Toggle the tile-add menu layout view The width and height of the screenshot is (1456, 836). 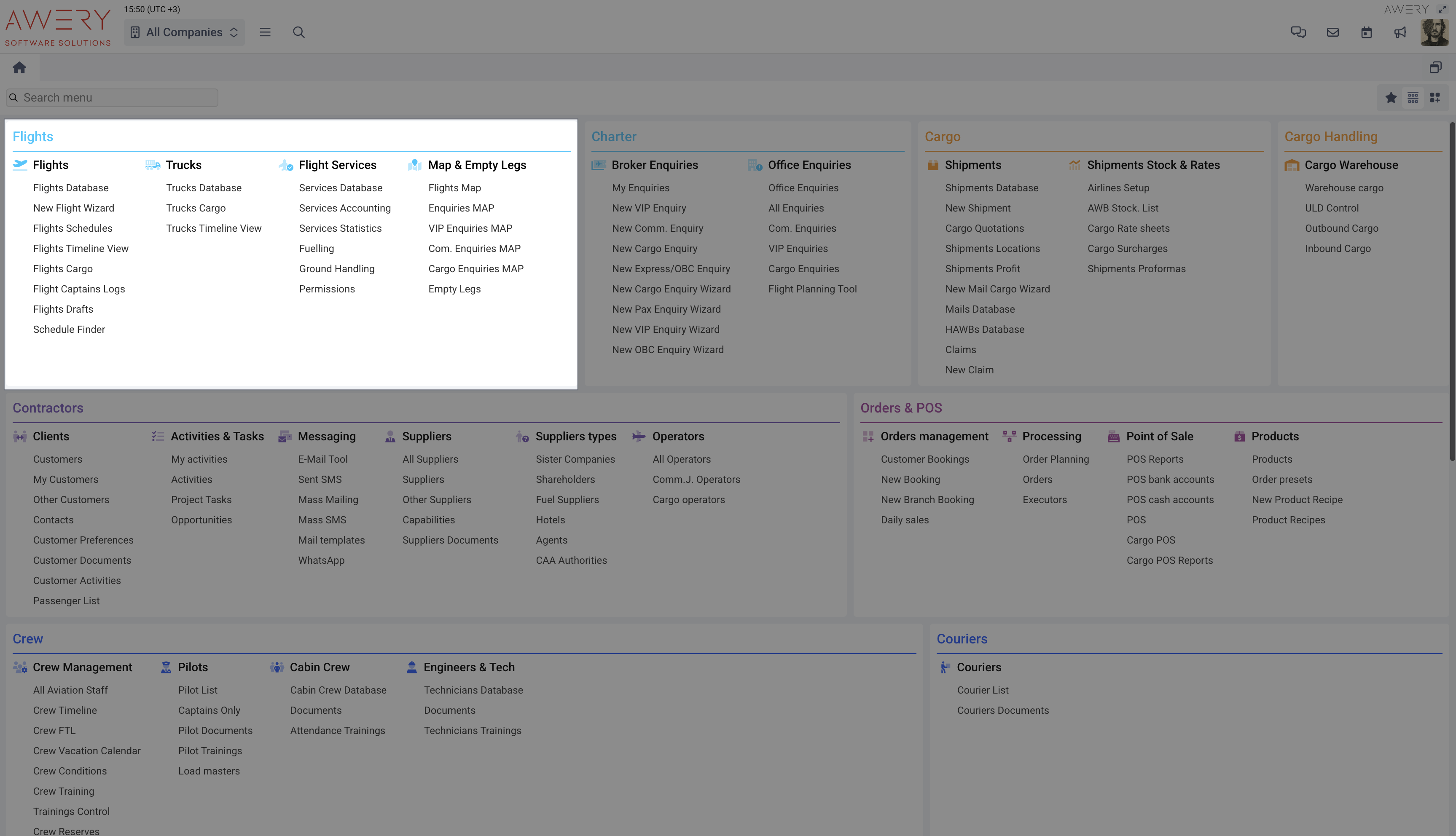(1435, 98)
